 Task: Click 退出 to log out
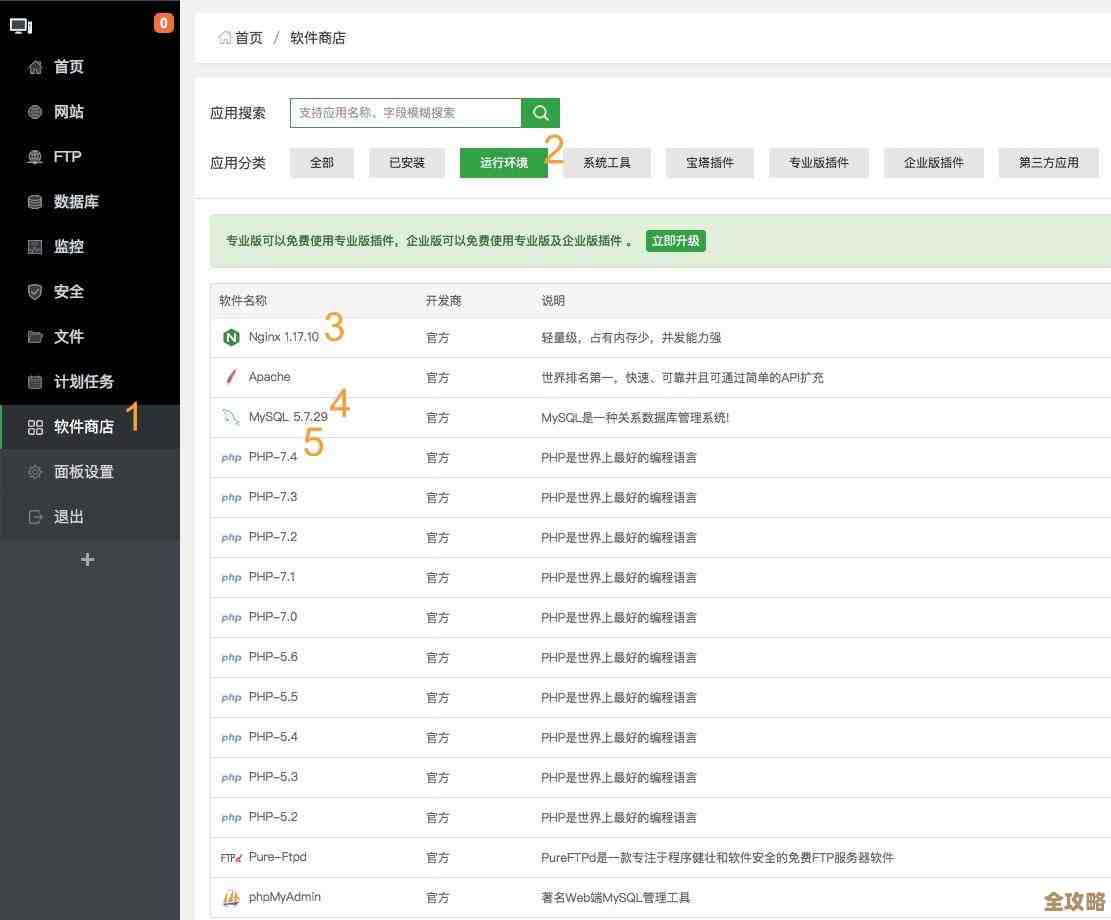70,516
